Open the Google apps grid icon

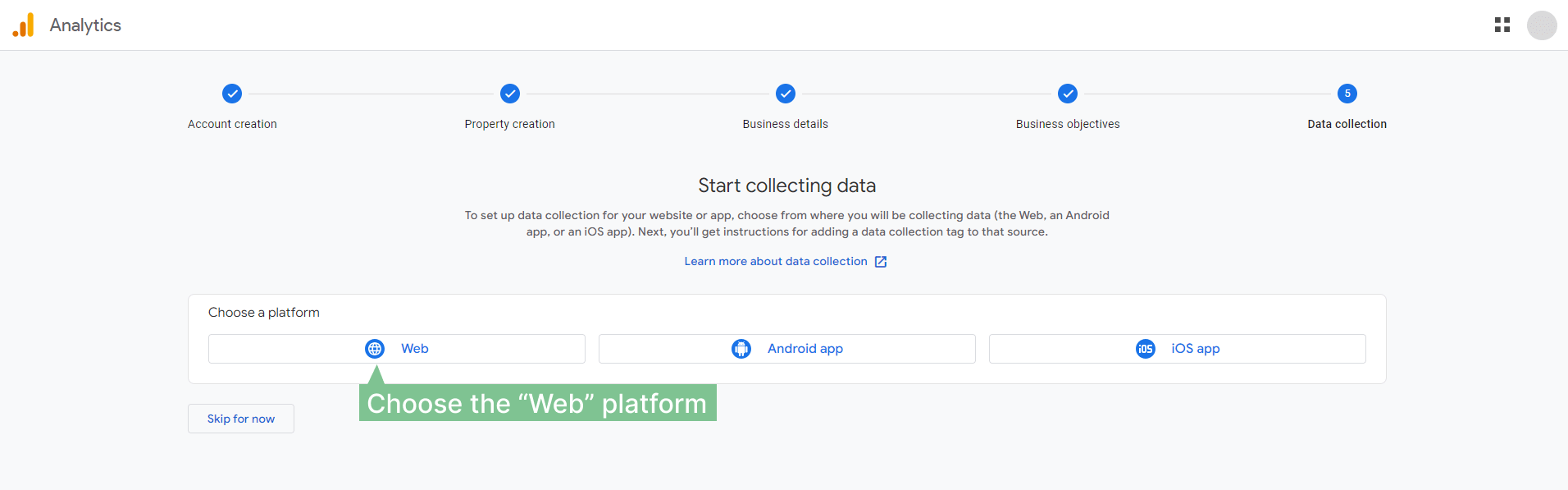click(1502, 25)
